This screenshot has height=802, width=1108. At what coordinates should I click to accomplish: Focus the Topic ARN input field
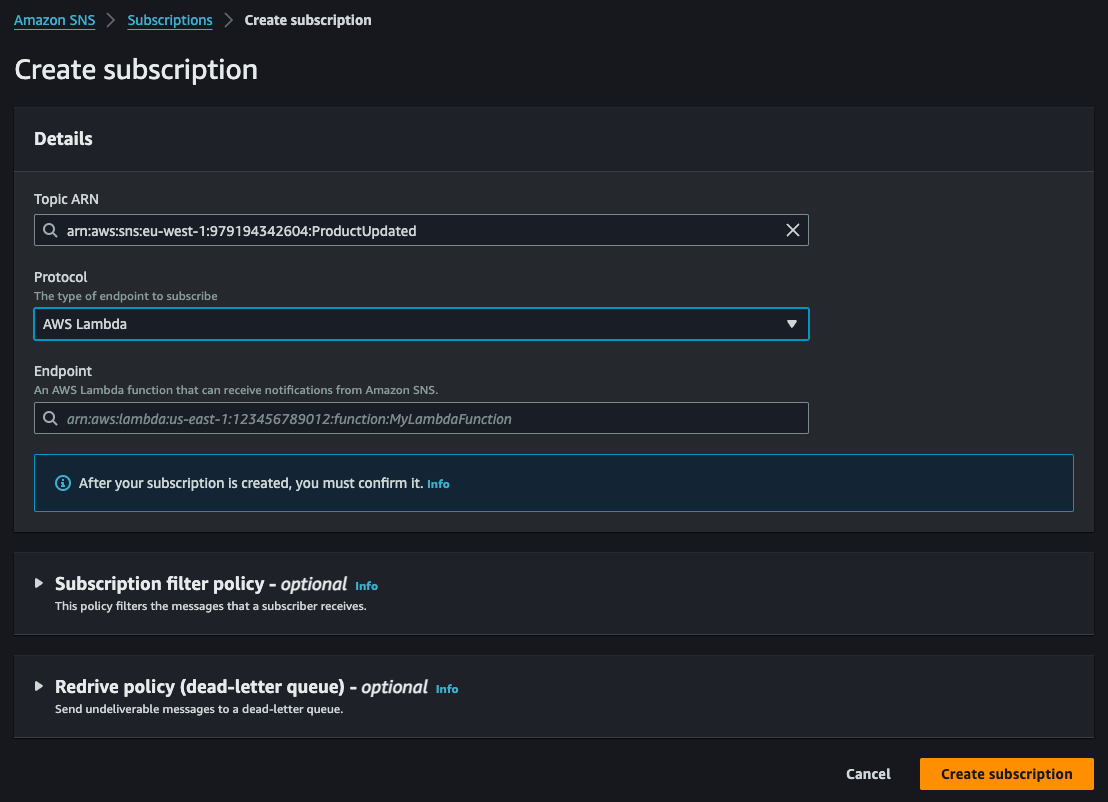tap(421, 230)
